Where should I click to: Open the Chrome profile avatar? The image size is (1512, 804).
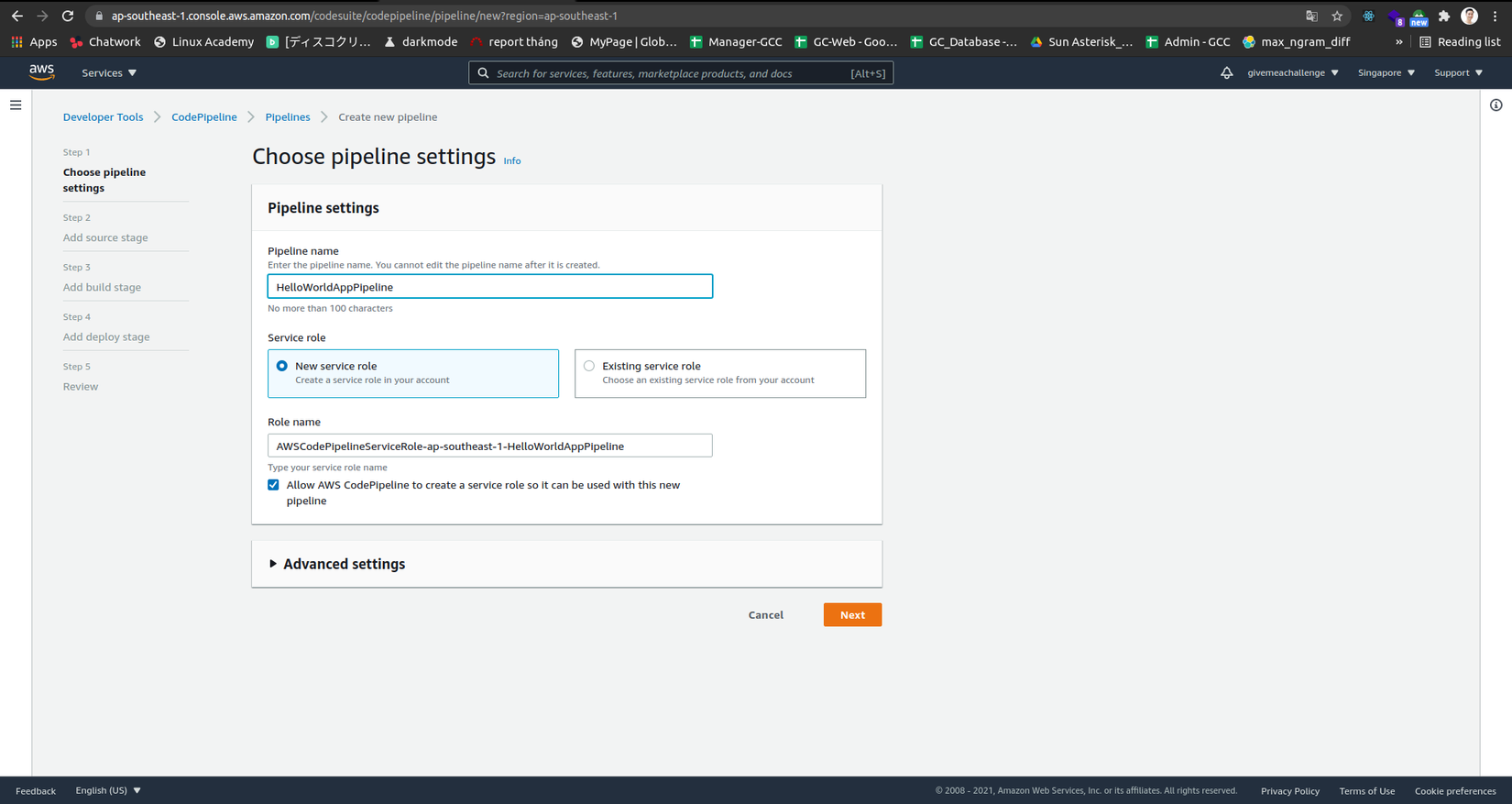click(1469, 16)
